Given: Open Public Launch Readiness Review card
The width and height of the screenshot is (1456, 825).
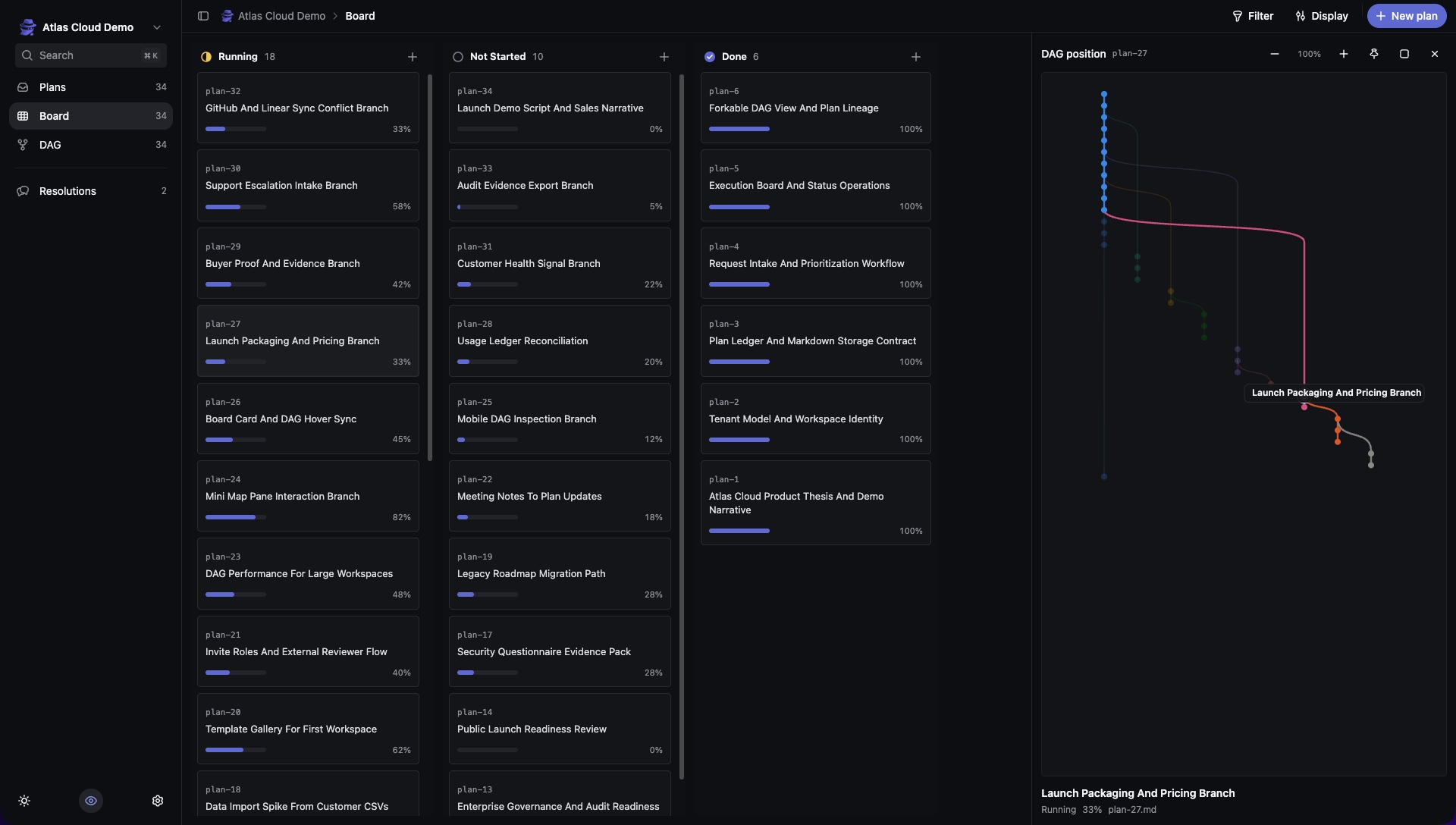Looking at the screenshot, I should click(560, 729).
